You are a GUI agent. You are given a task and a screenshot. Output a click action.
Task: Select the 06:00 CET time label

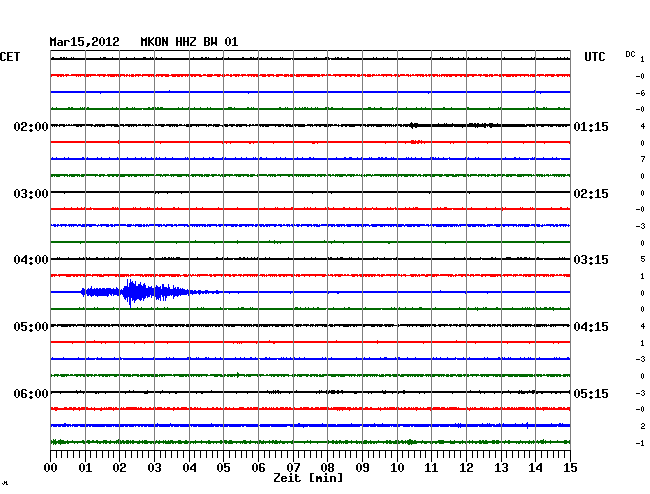31,393
